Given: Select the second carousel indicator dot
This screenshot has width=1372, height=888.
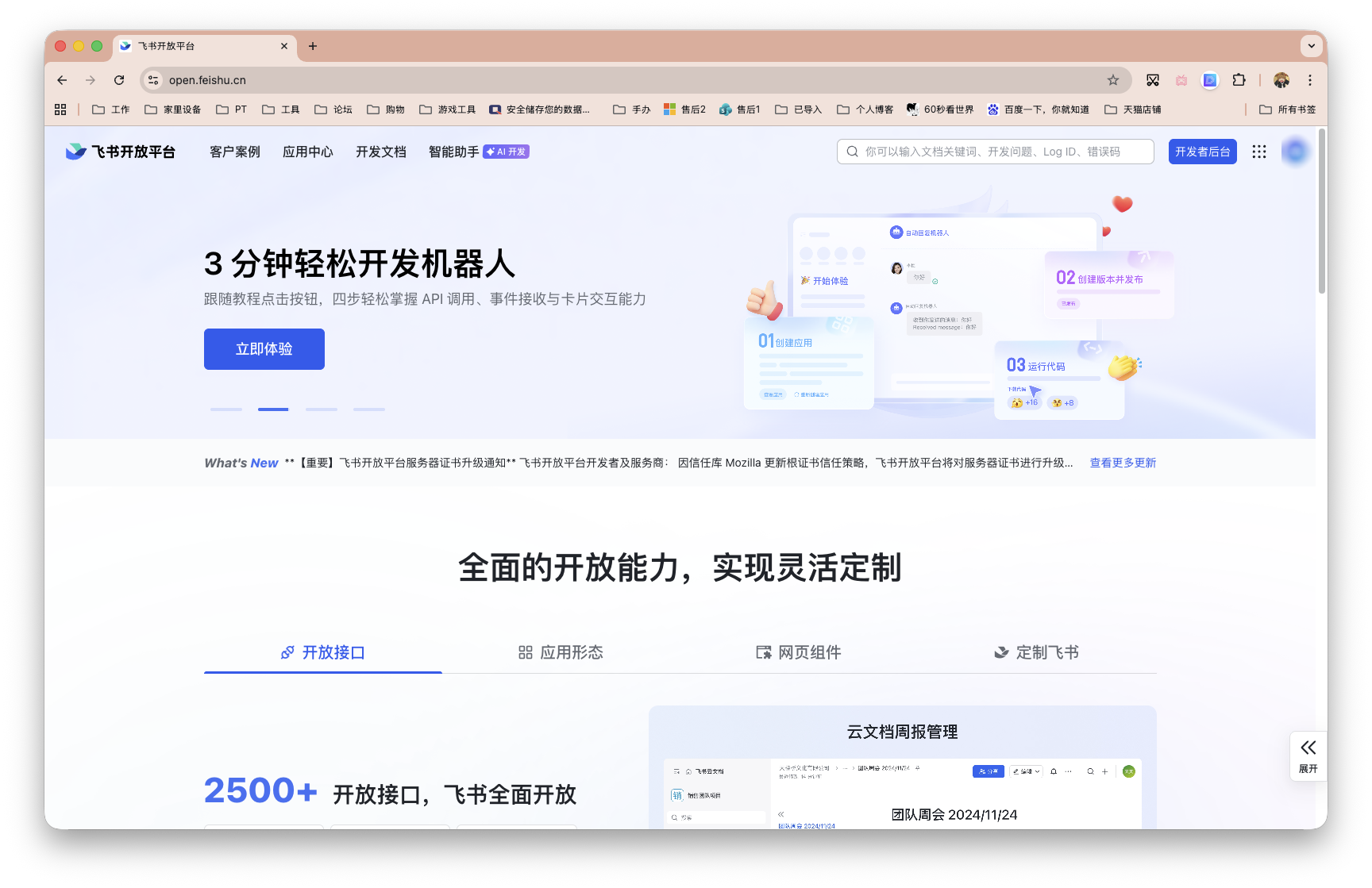Looking at the screenshot, I should [273, 409].
